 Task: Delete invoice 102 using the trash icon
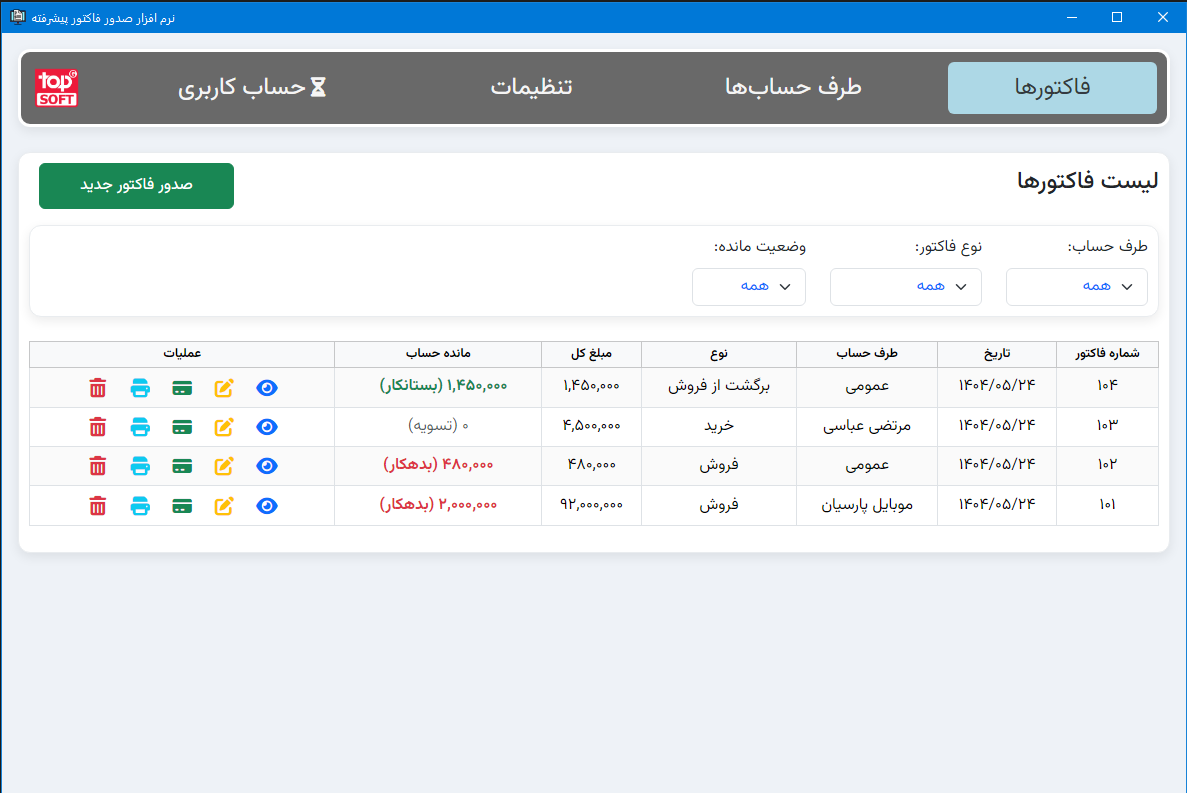tap(97, 465)
